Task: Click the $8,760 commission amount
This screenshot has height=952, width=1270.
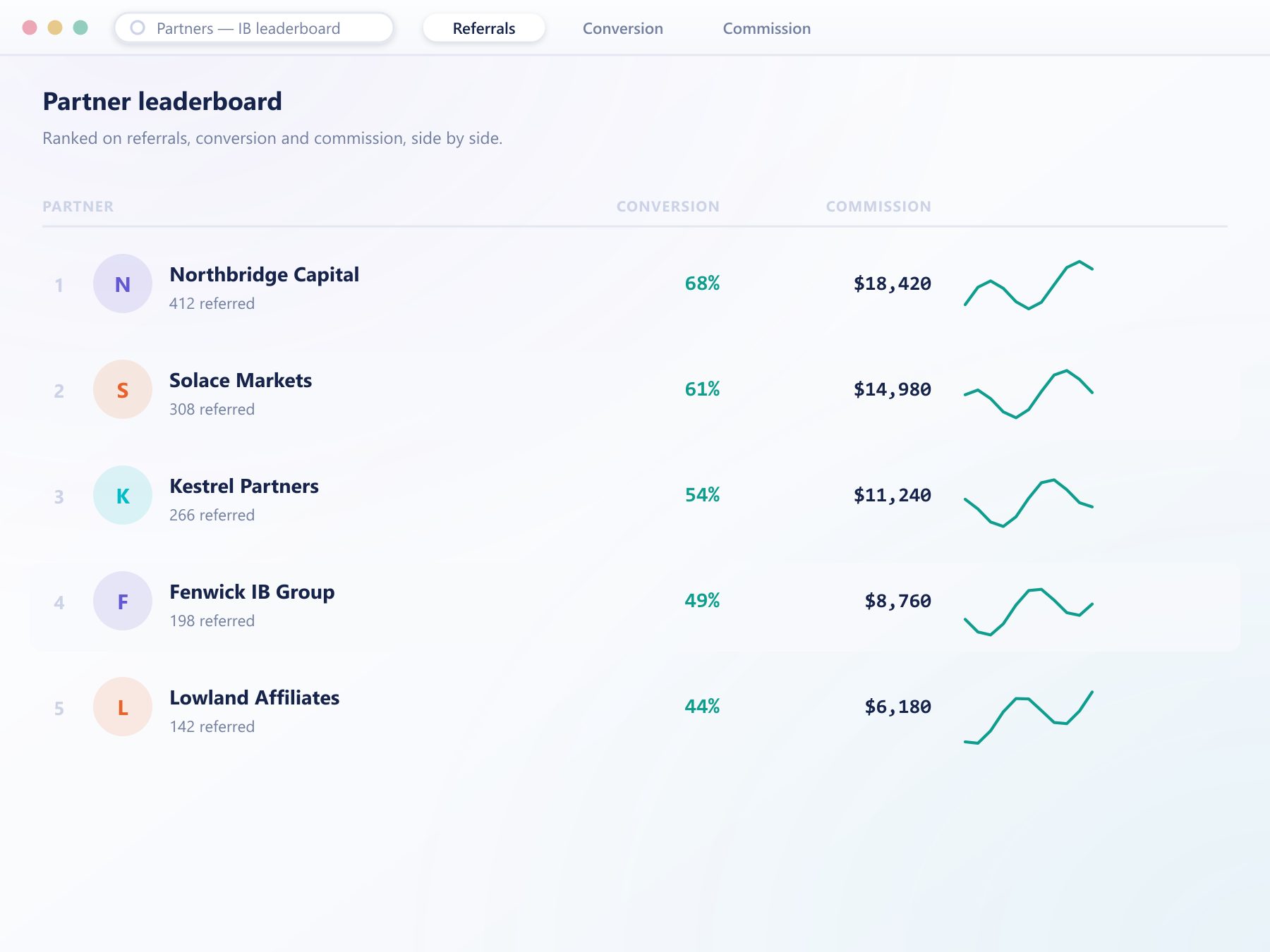Action: pyautogui.click(x=898, y=601)
